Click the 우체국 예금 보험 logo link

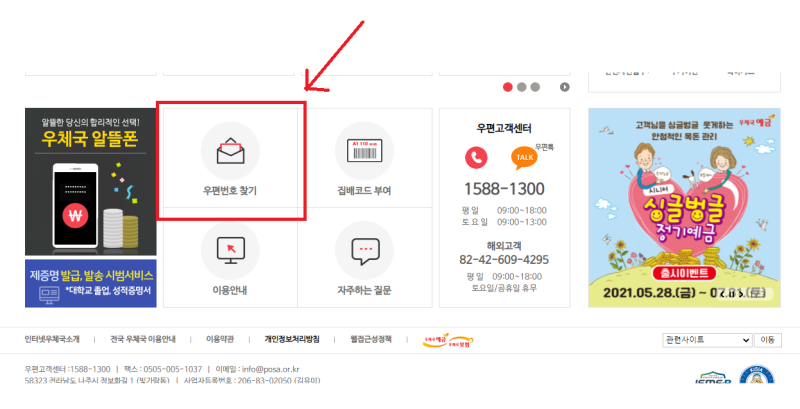(x=448, y=340)
